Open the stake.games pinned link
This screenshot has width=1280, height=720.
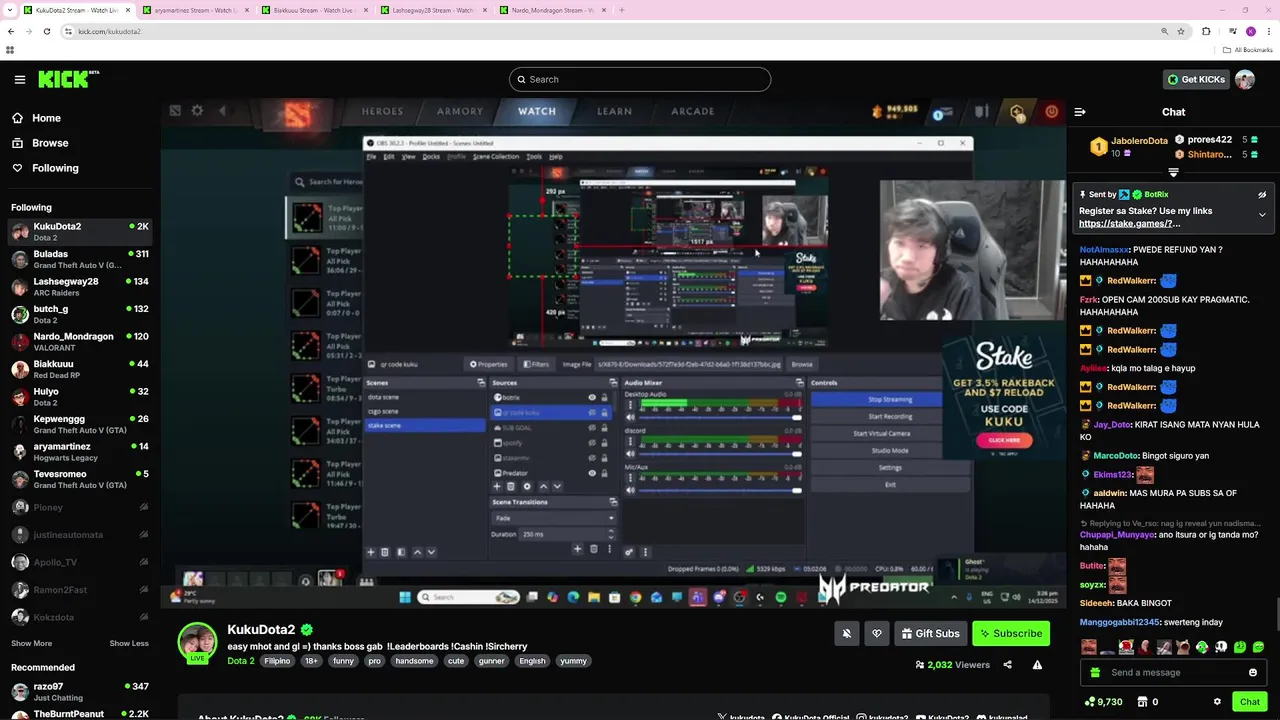[x=1130, y=224]
